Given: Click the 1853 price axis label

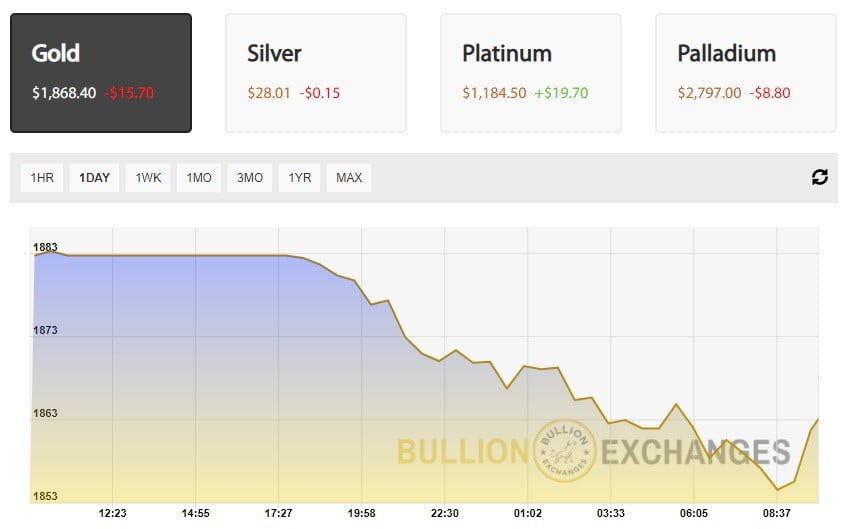Looking at the screenshot, I should 46,496.
